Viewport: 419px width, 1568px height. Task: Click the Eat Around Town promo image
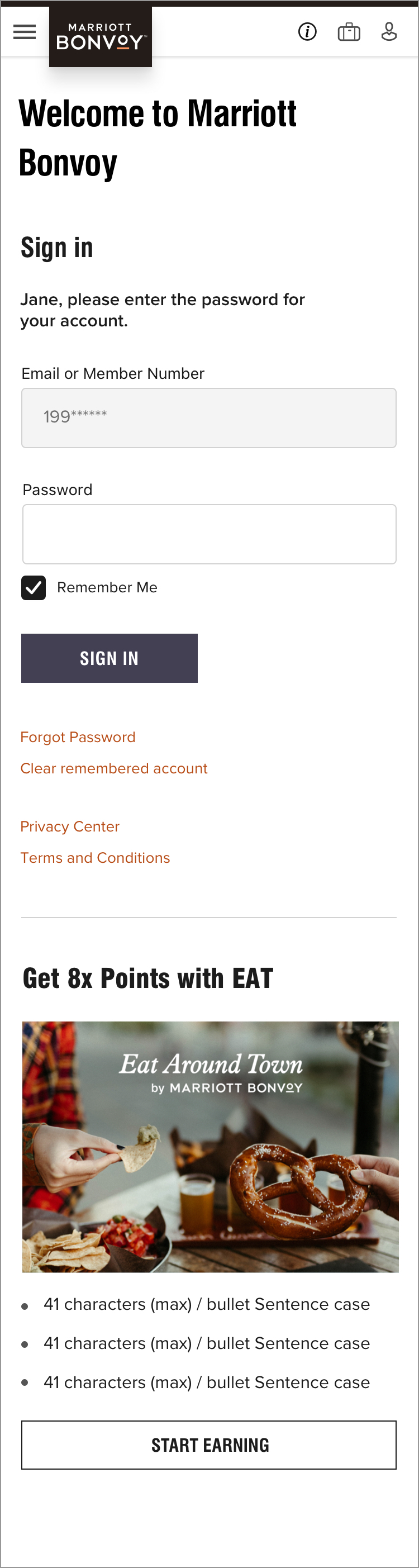click(x=211, y=1146)
